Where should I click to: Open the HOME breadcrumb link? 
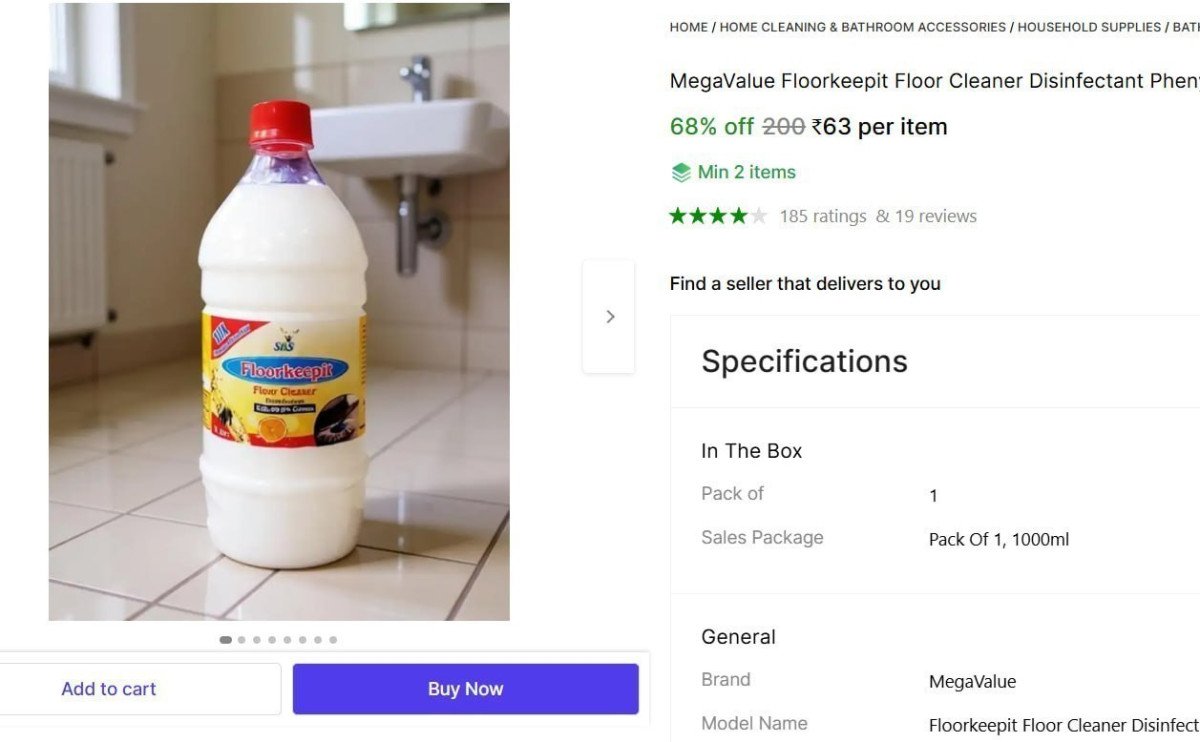(688, 27)
